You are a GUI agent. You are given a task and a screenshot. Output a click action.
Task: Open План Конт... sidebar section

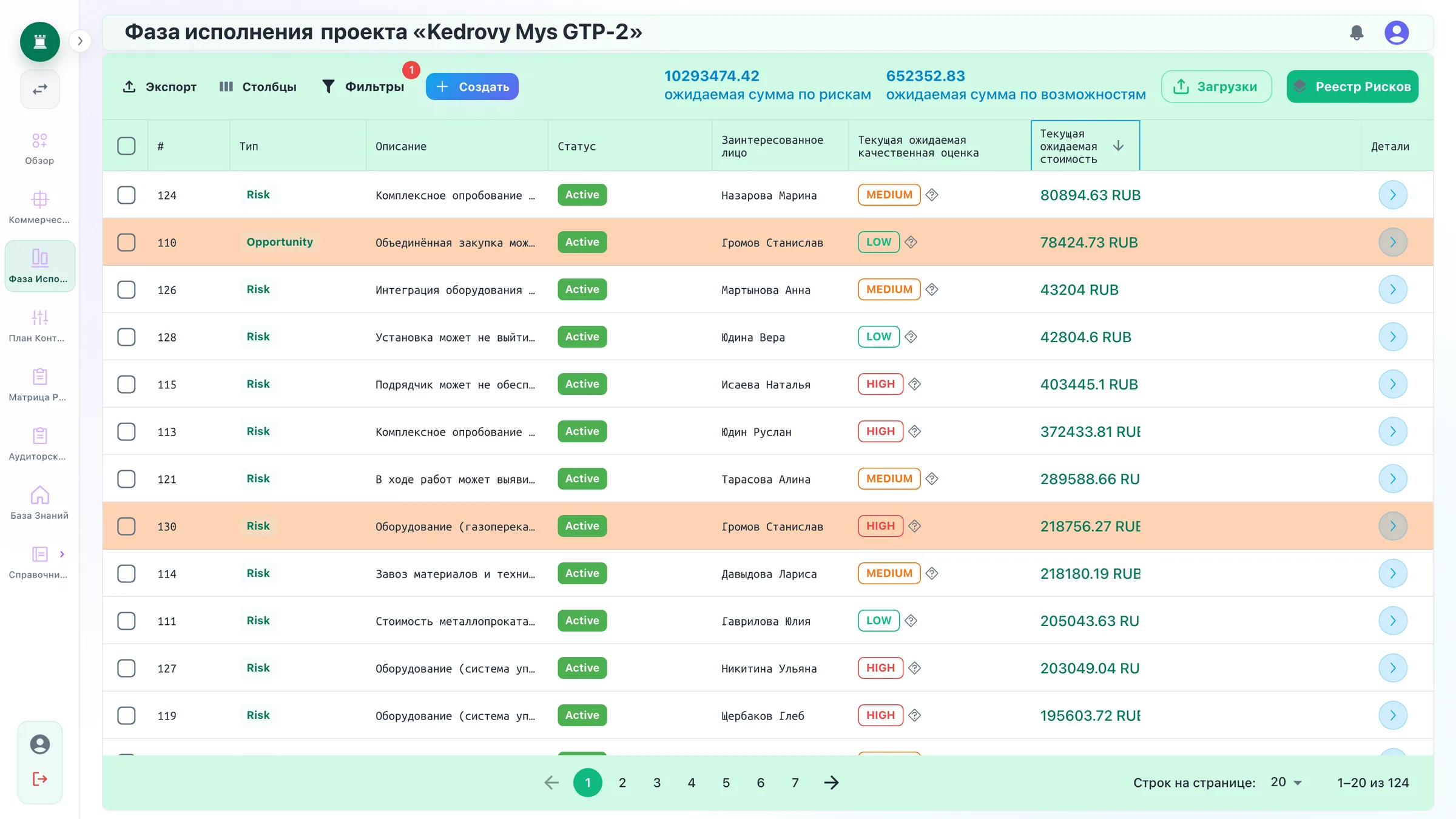[x=39, y=326]
